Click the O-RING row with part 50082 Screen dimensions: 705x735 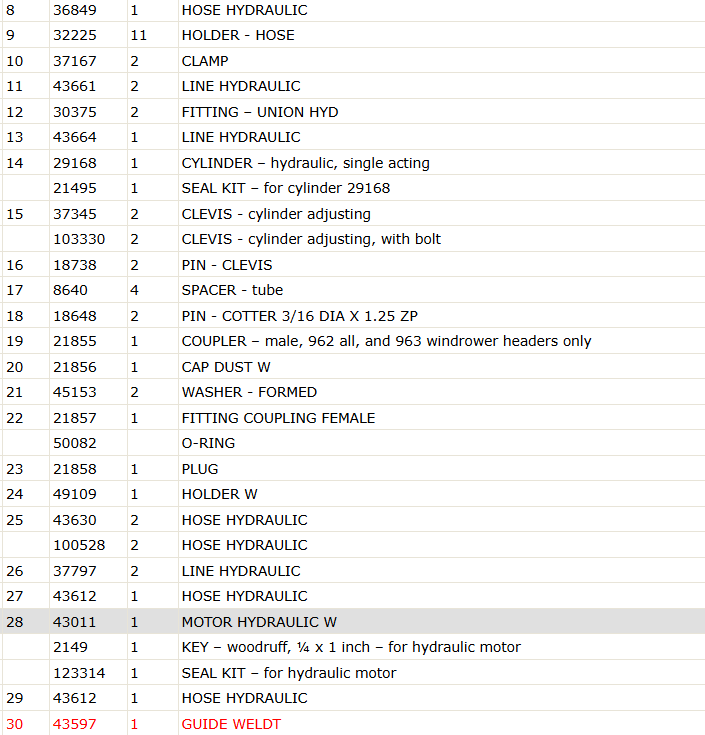[x=352, y=443]
